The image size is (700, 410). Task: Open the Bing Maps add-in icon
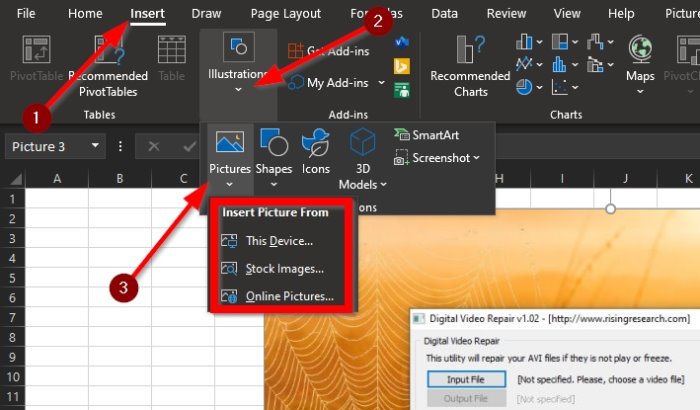pos(402,66)
